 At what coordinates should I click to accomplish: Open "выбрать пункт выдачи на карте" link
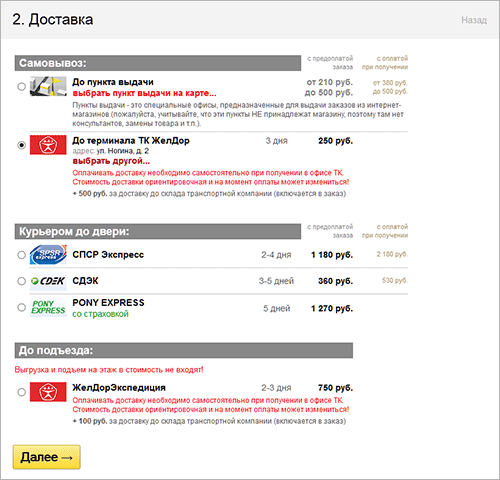tap(144, 93)
